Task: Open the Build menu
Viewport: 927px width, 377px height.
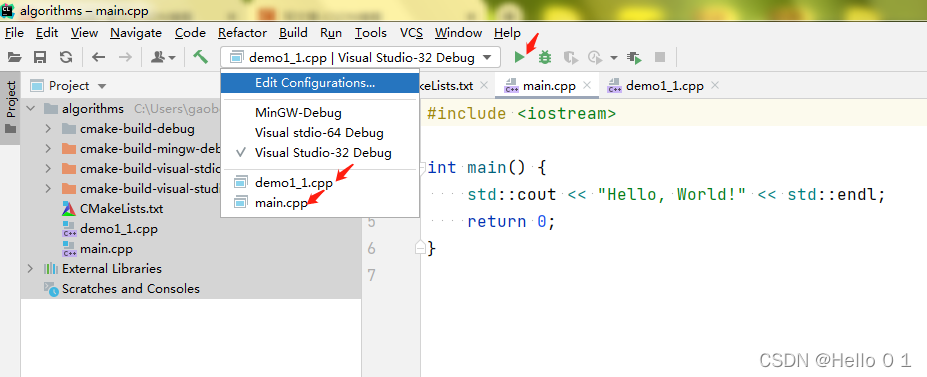Action: click(x=293, y=32)
